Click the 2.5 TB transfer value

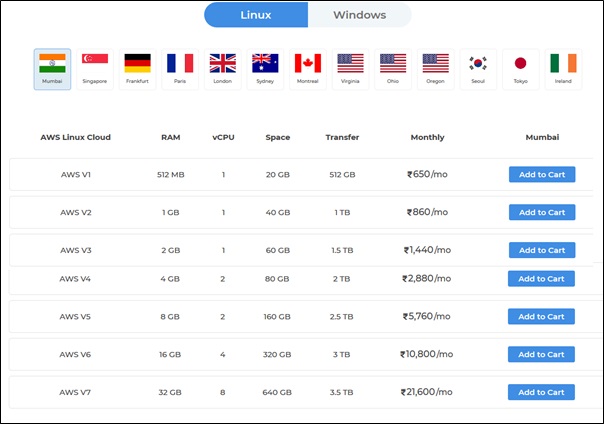341,317
